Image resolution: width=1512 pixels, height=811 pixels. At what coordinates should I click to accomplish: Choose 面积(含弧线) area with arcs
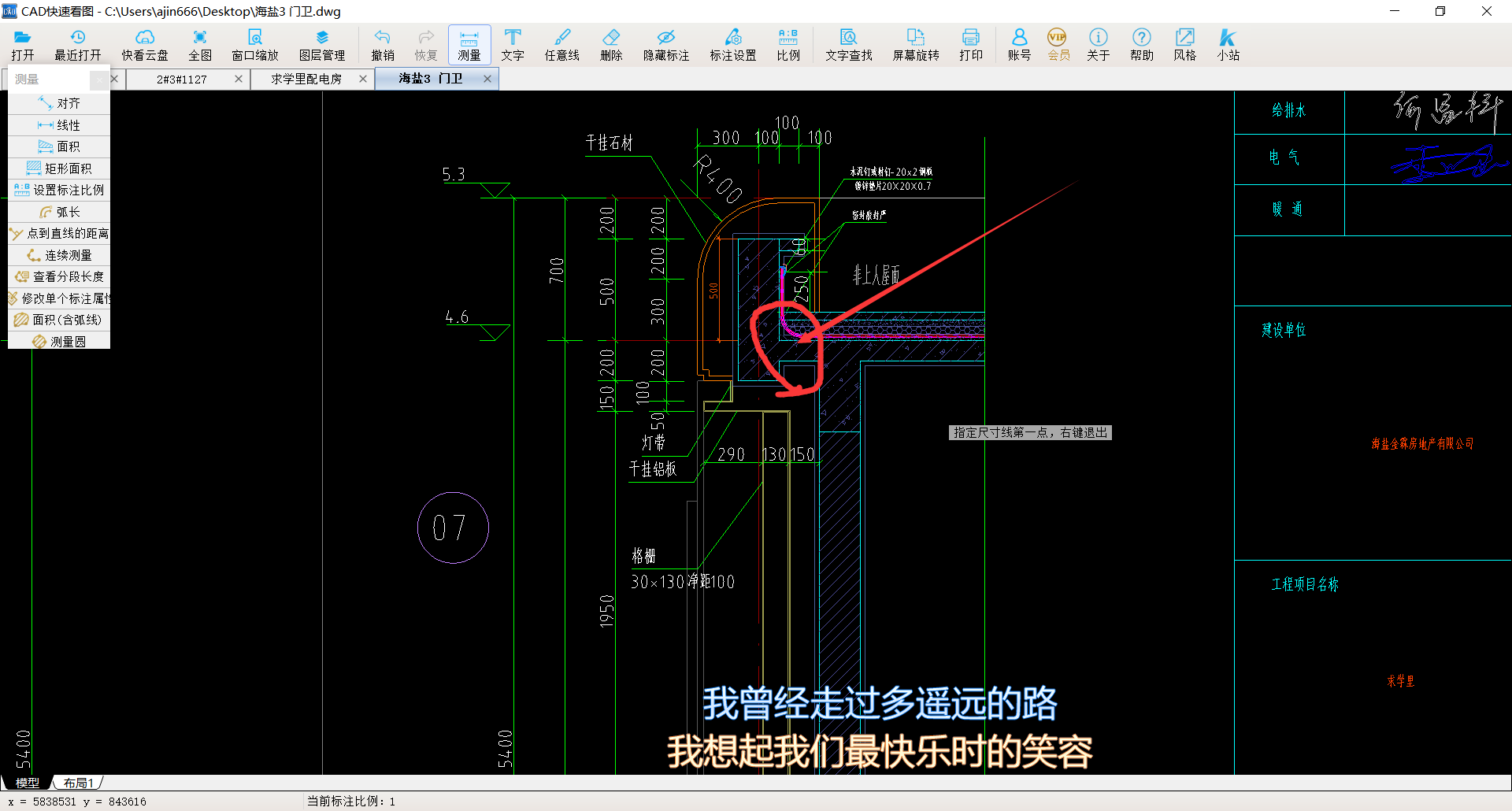pyautogui.click(x=59, y=320)
